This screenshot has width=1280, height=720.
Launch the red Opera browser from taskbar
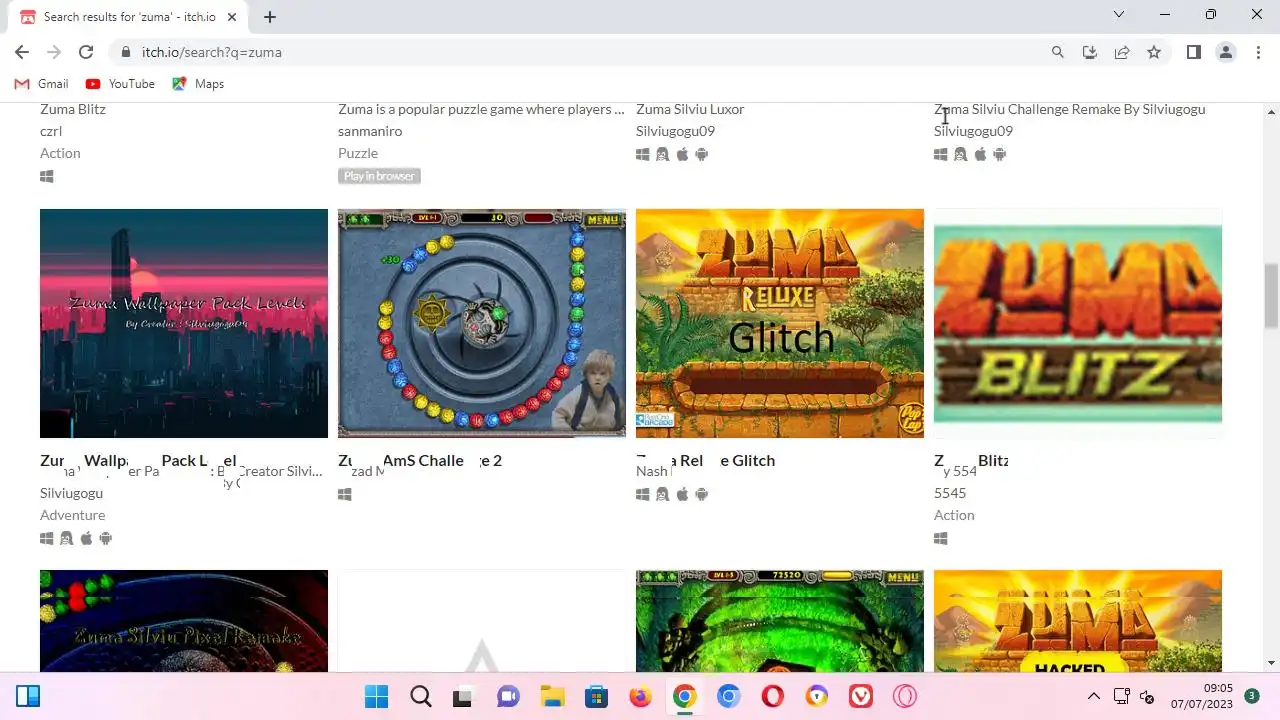tap(772, 696)
